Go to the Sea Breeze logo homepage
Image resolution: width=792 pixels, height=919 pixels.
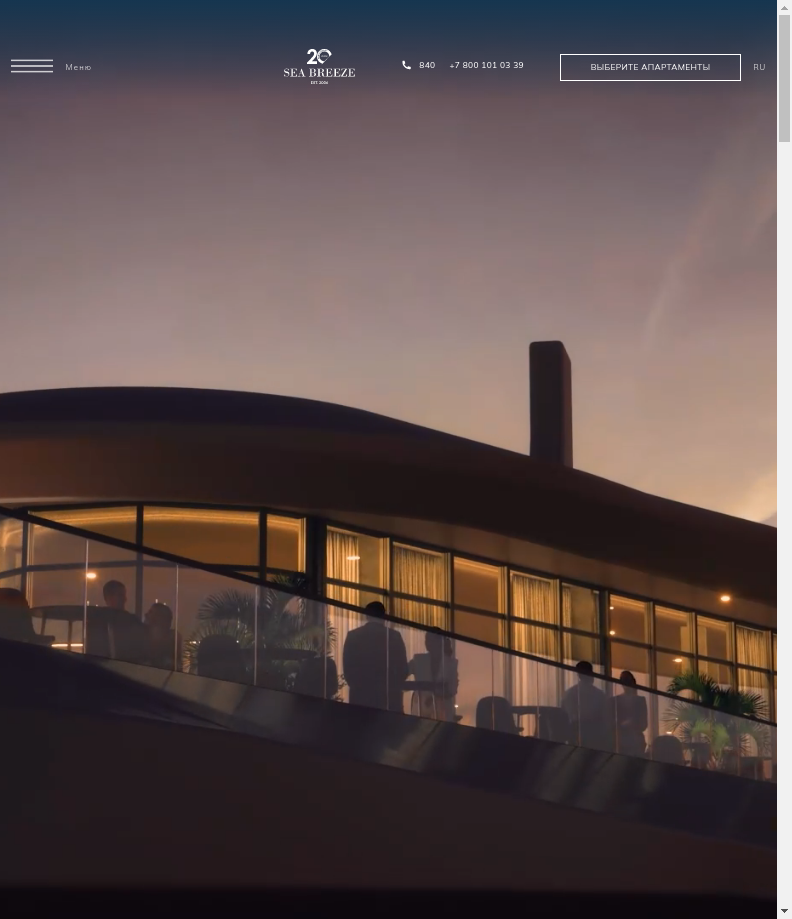pos(319,66)
